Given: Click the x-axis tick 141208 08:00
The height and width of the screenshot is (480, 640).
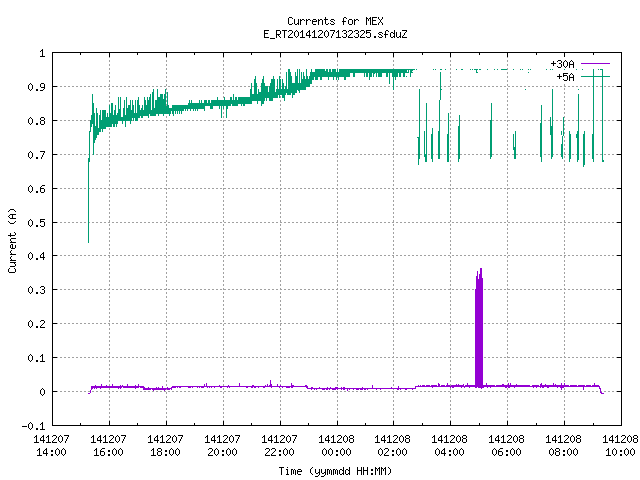Looking at the screenshot, I should (x=564, y=446).
